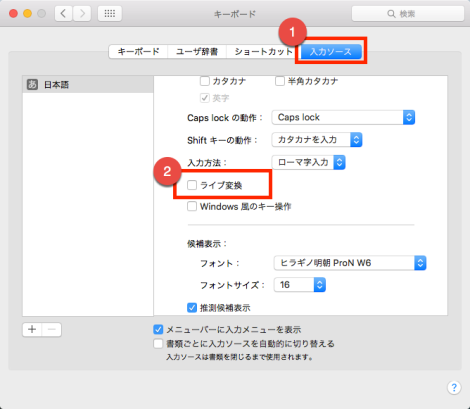Add an input source with plus button

click(x=32, y=329)
